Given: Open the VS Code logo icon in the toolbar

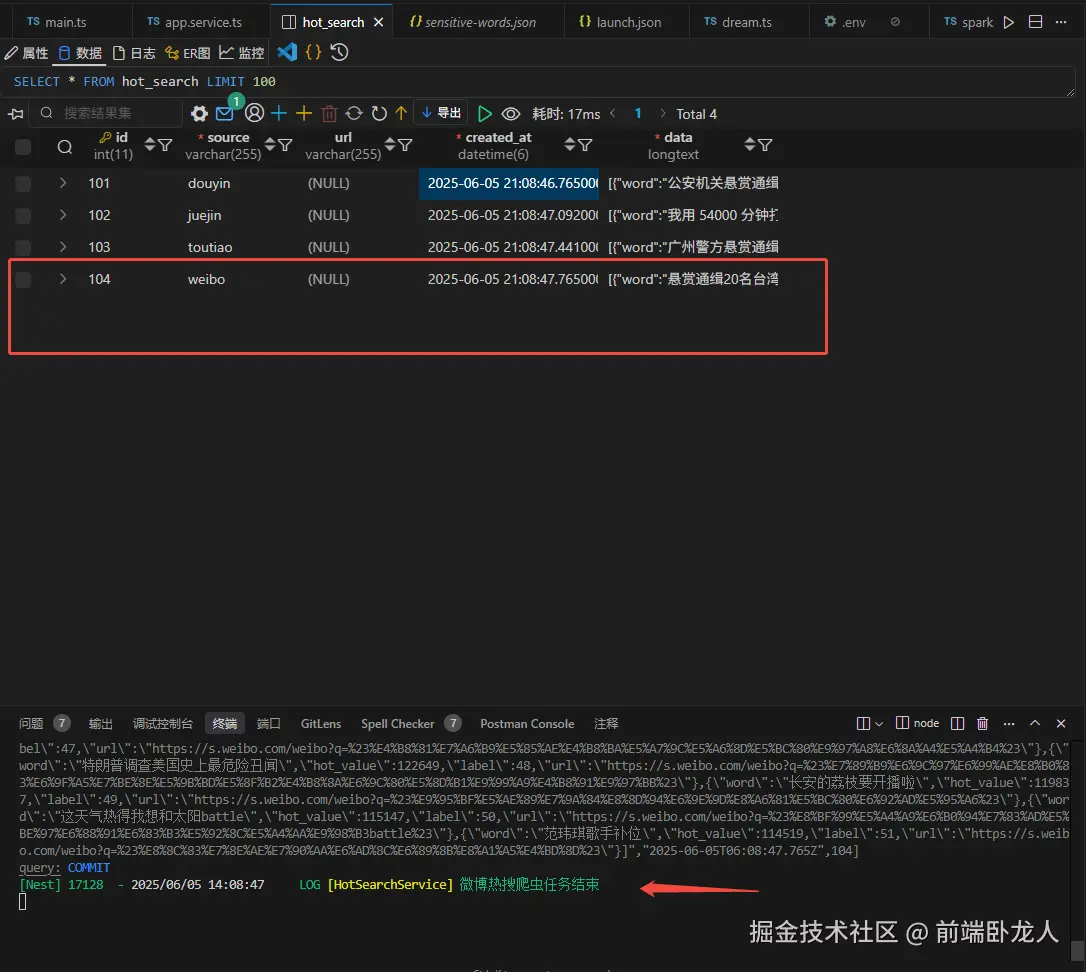Looking at the screenshot, I should click(287, 52).
